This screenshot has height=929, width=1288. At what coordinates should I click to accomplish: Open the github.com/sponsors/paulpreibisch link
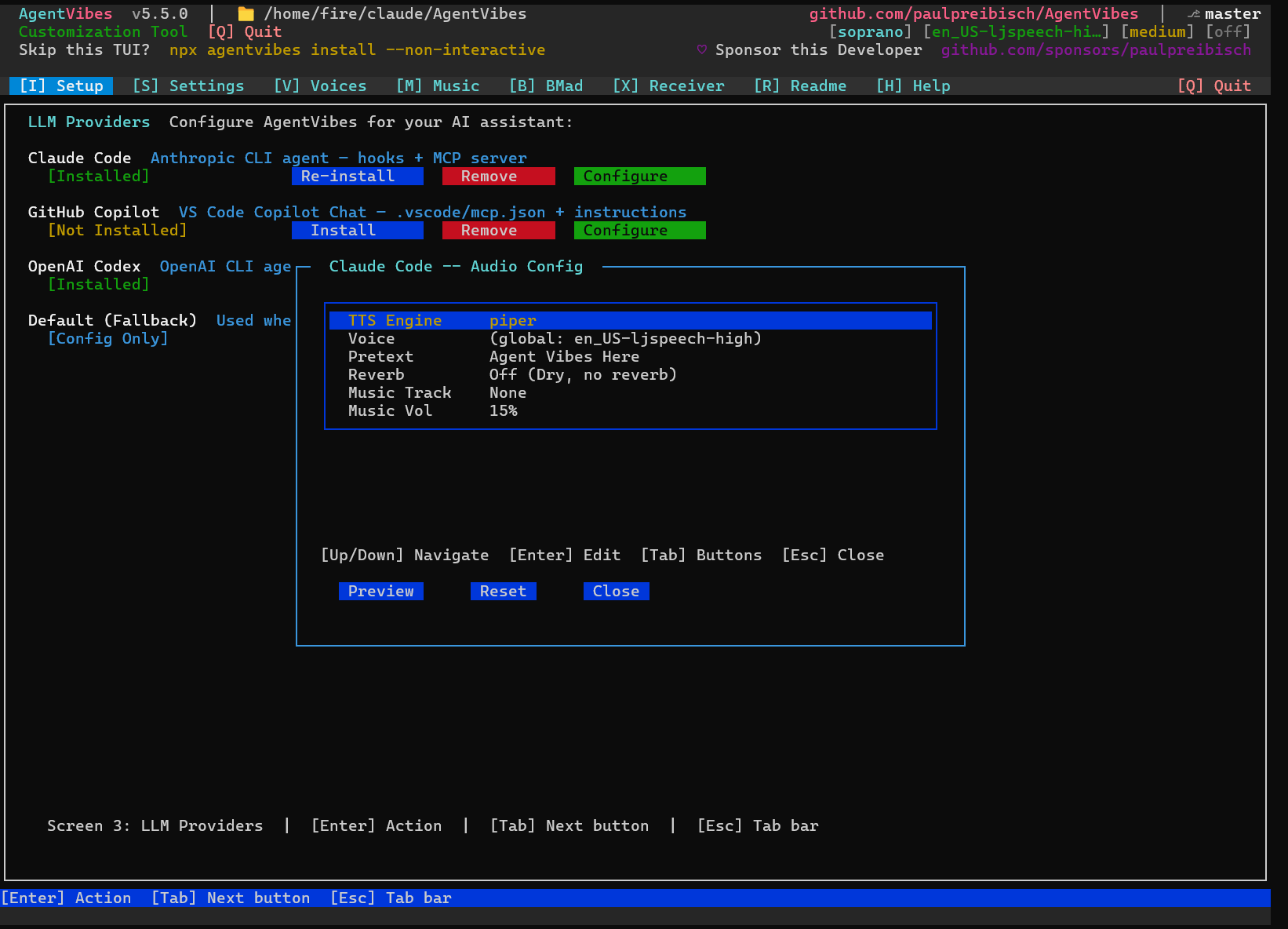[1097, 49]
